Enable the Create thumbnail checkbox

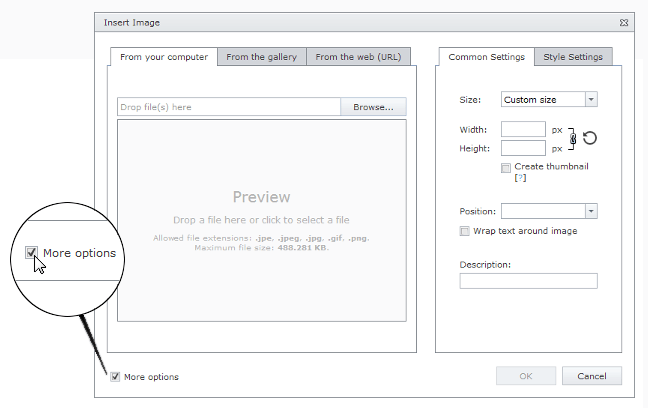pyautogui.click(x=505, y=167)
